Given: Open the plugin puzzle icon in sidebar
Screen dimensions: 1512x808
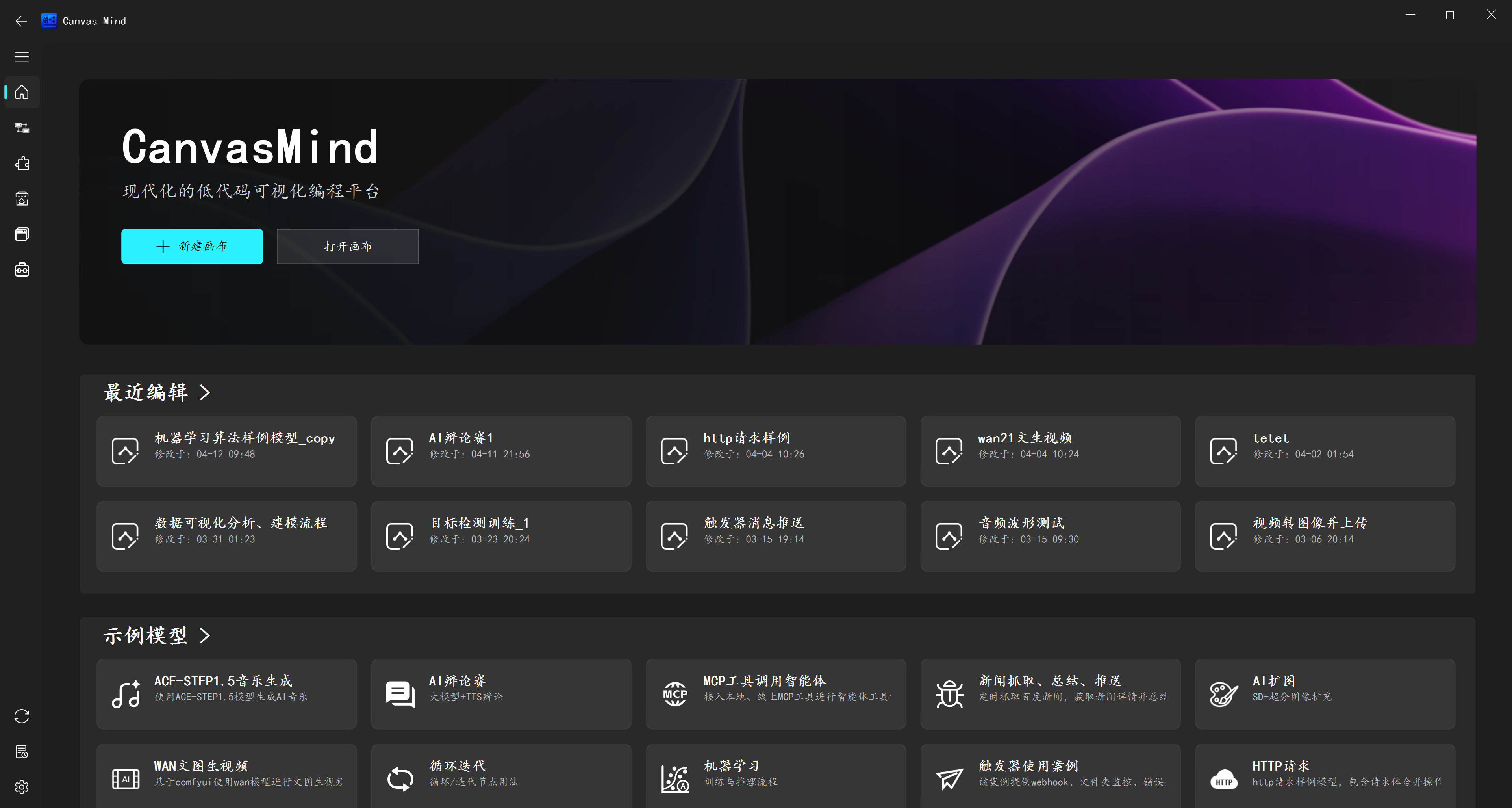Looking at the screenshot, I should tap(22, 163).
